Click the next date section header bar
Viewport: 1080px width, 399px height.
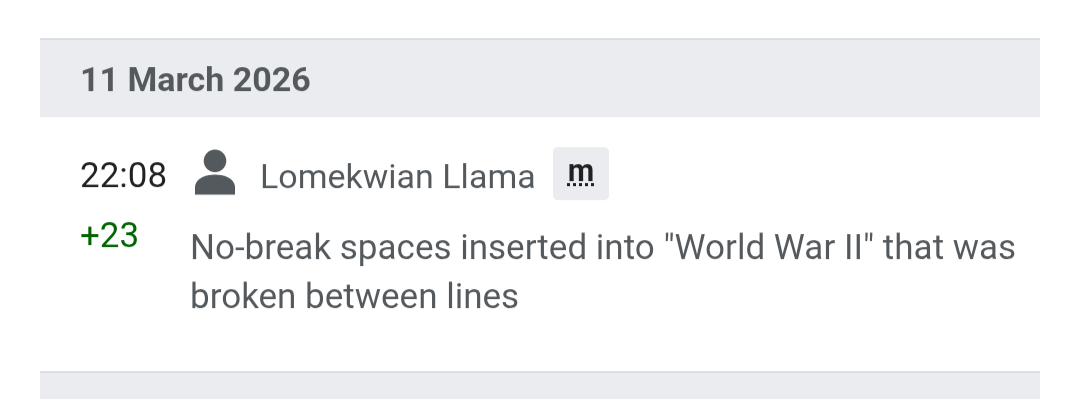coord(539,385)
